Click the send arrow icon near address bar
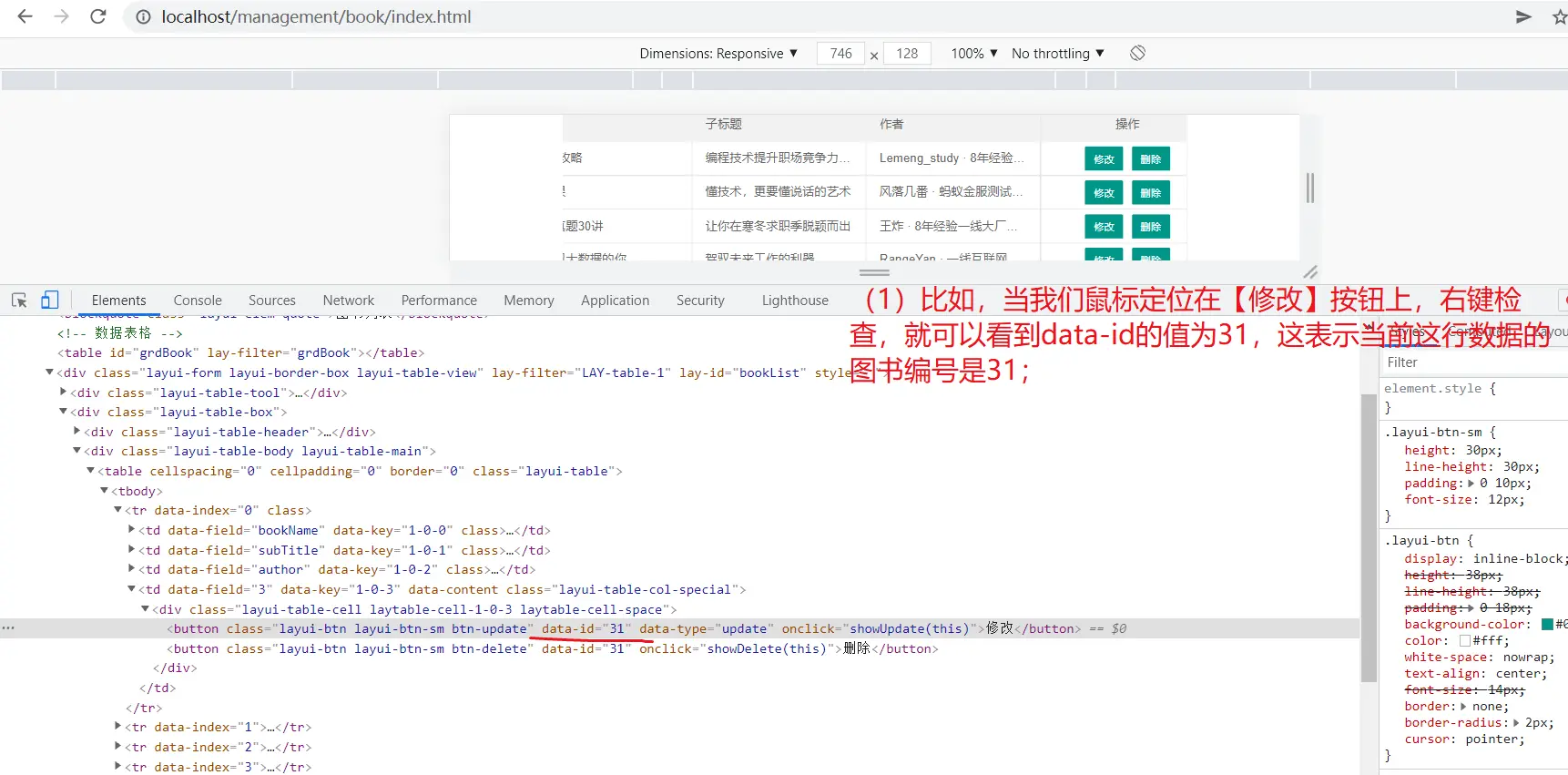1568x775 pixels. tap(1522, 16)
